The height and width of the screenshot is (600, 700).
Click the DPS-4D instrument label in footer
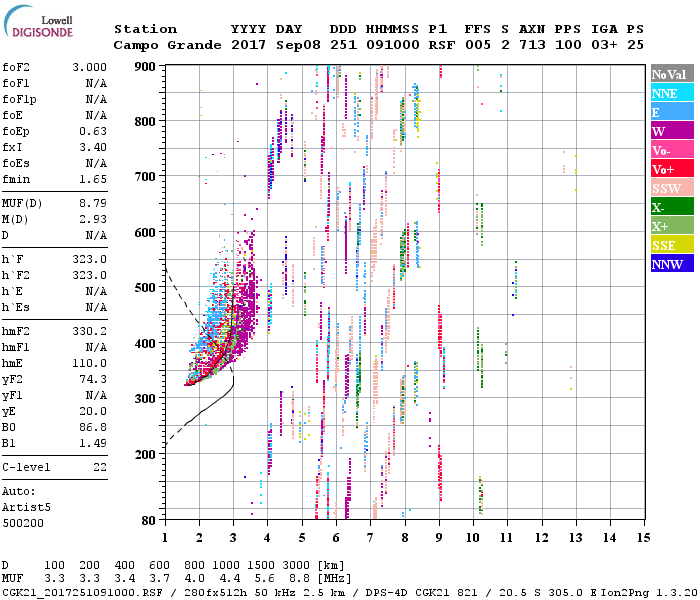[386, 592]
